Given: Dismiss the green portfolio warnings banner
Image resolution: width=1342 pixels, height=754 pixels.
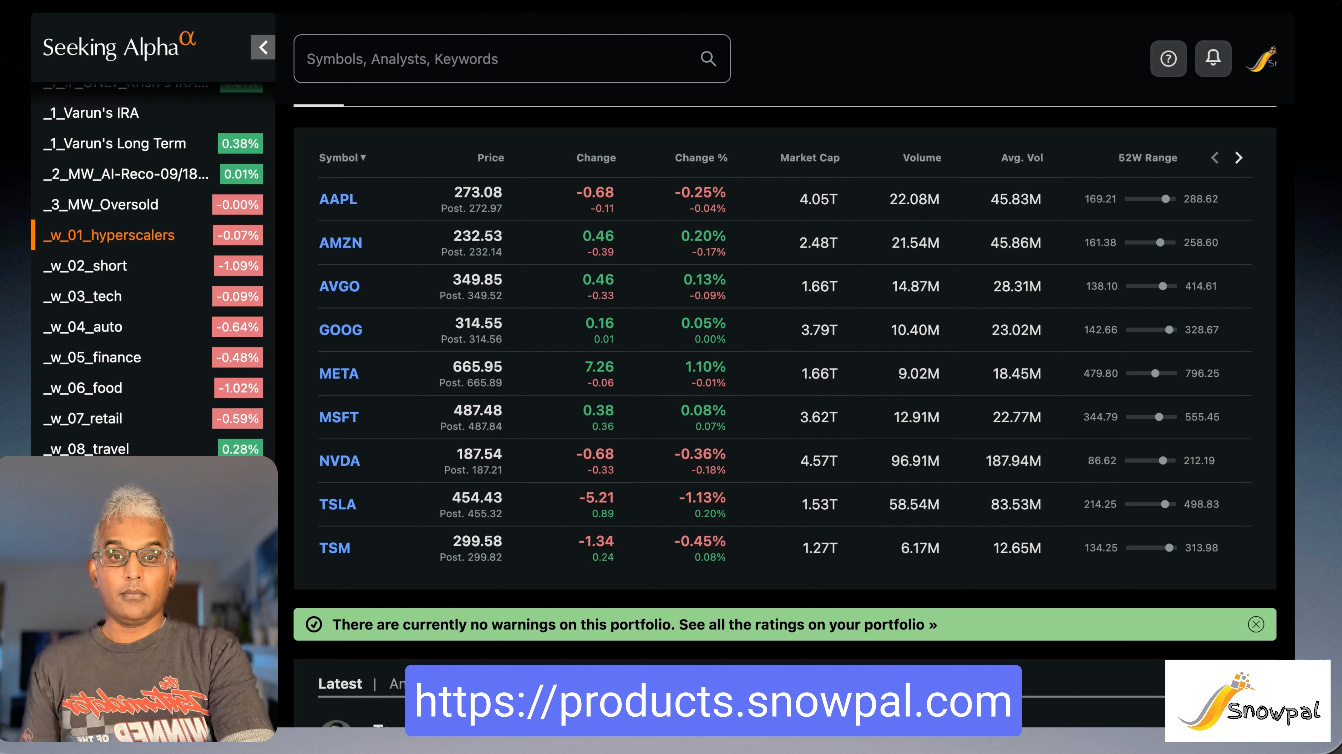Looking at the screenshot, I should 1256,624.
